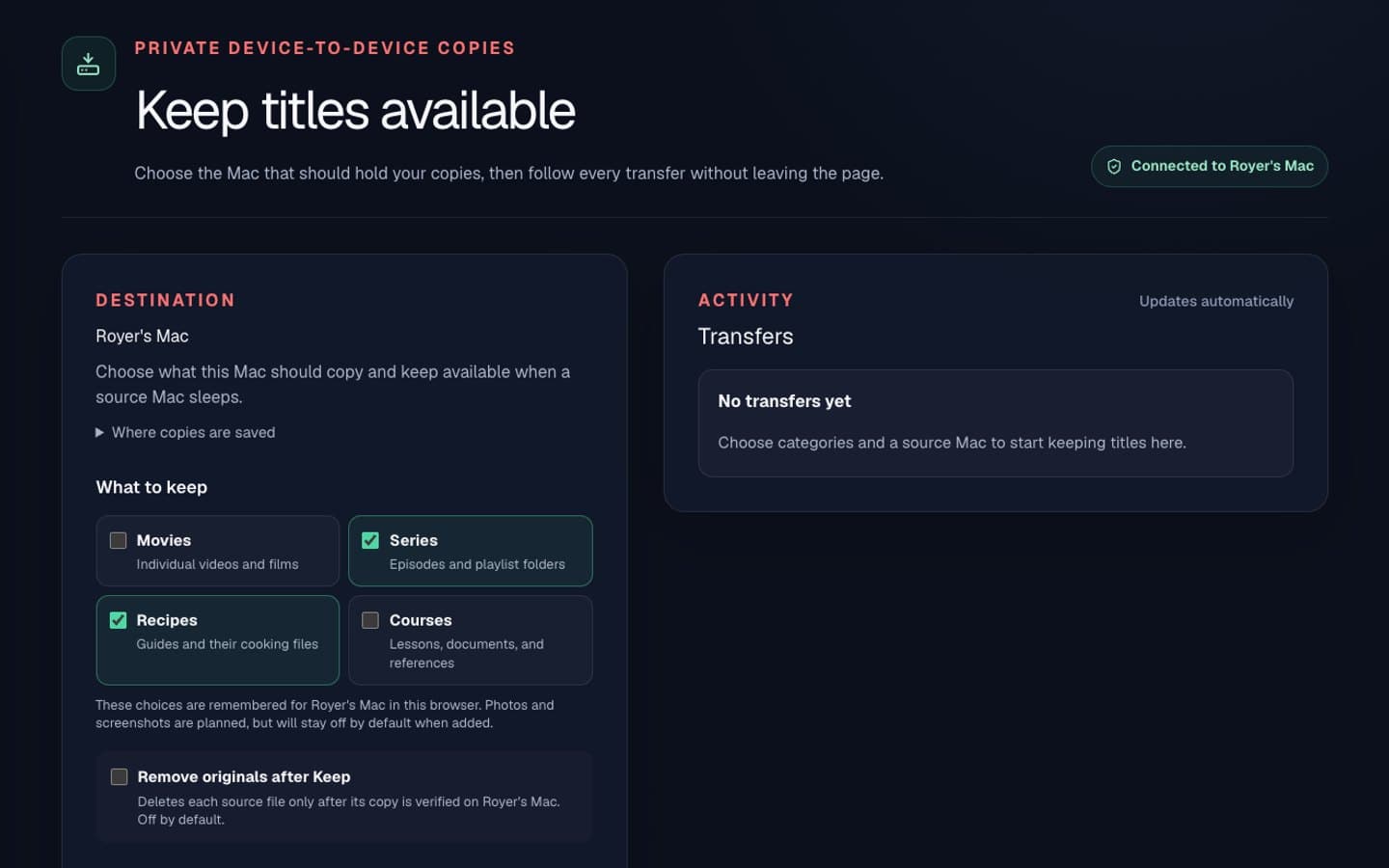Image resolution: width=1389 pixels, height=868 pixels.
Task: Click the "Connected to Royer's Mac" badge
Action: pos(1210,167)
